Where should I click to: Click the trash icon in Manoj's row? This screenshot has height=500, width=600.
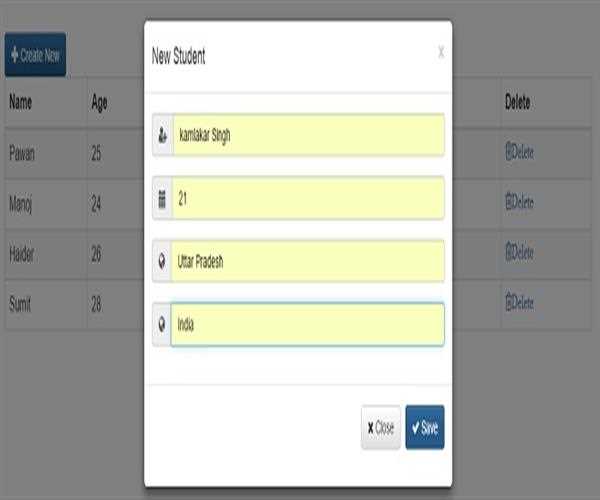pyautogui.click(x=509, y=203)
